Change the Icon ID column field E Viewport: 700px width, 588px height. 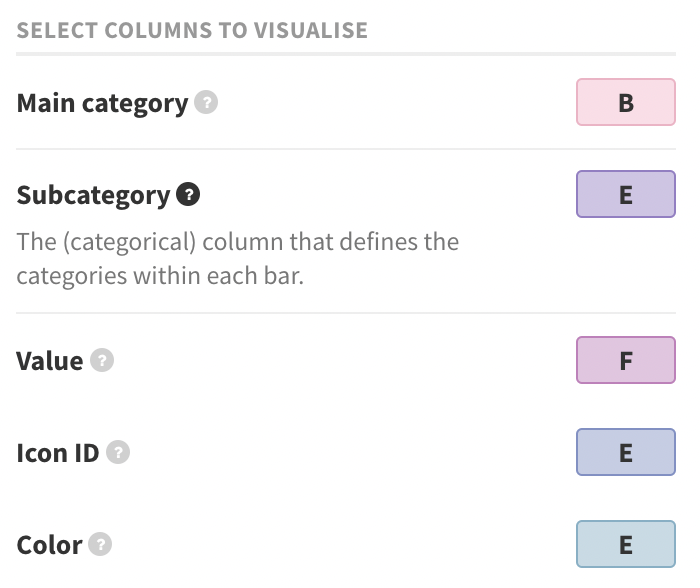click(625, 452)
